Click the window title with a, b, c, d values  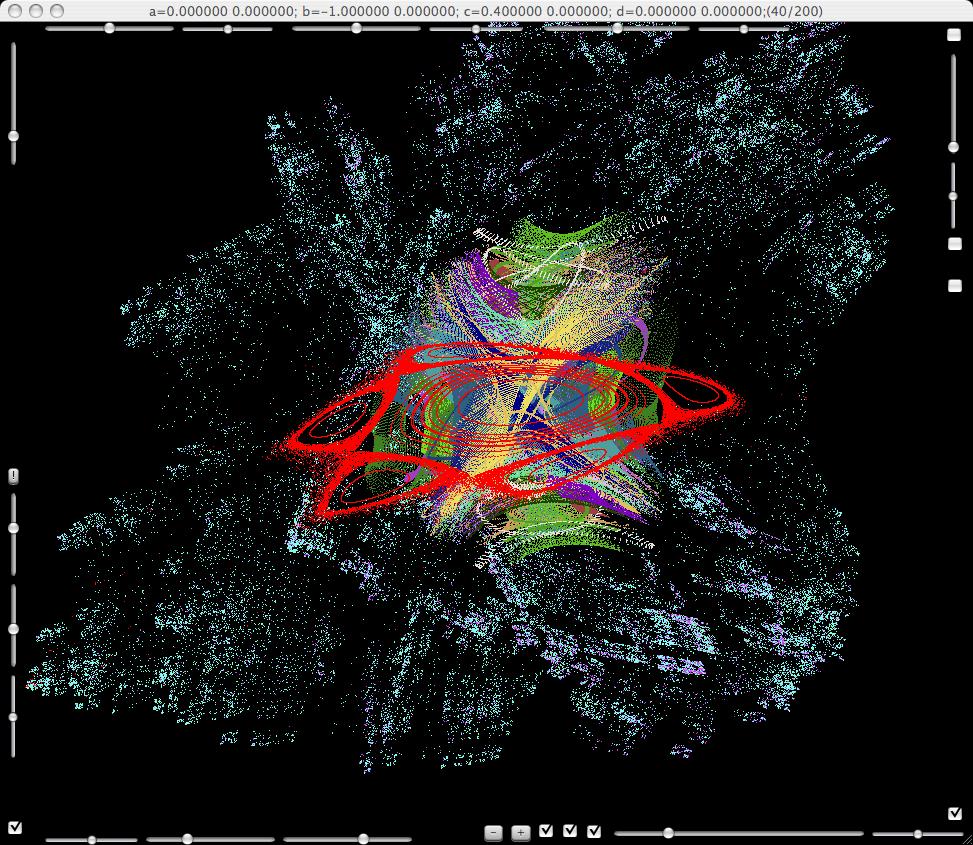click(486, 11)
